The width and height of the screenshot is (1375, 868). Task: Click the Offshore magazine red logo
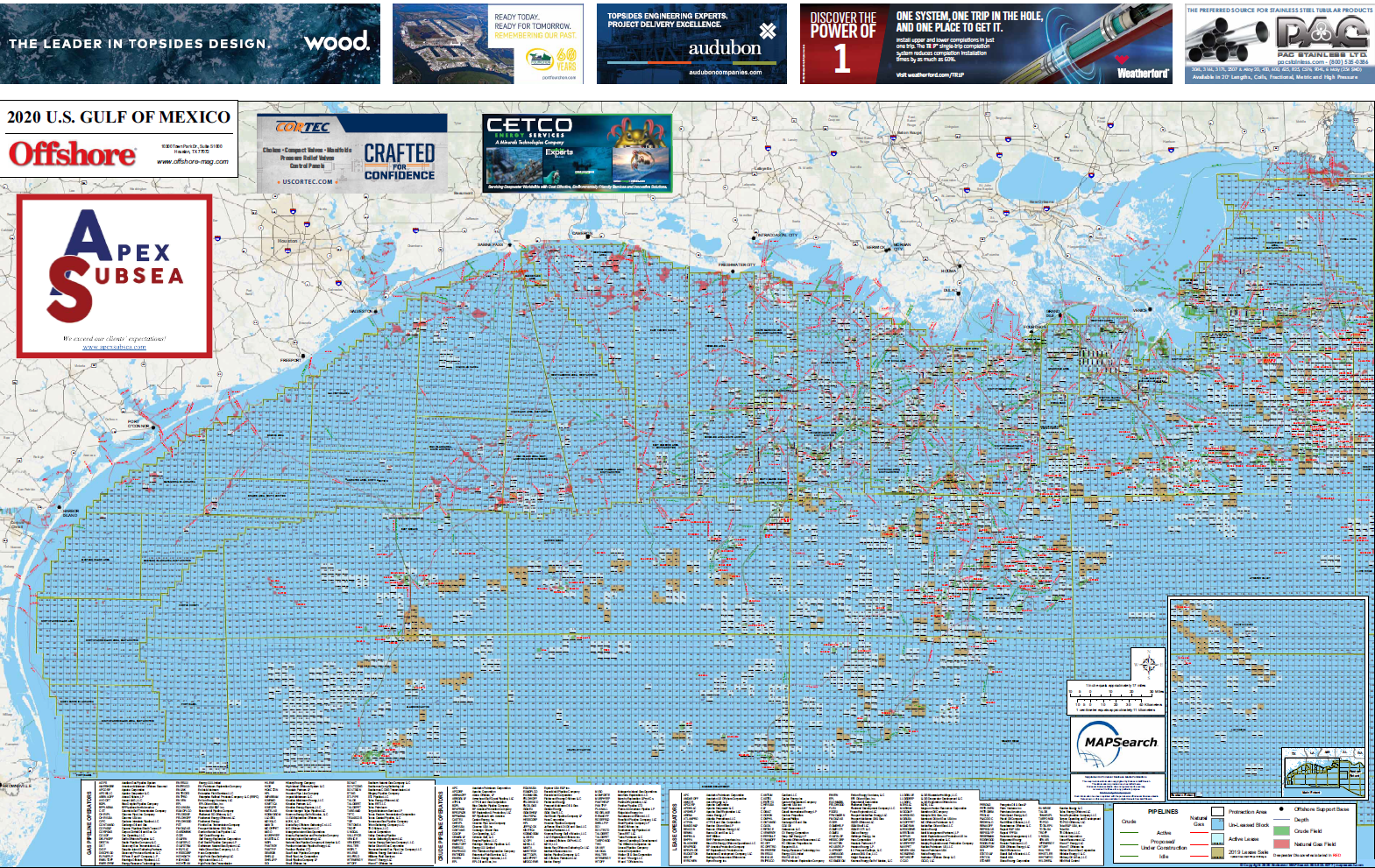point(73,154)
